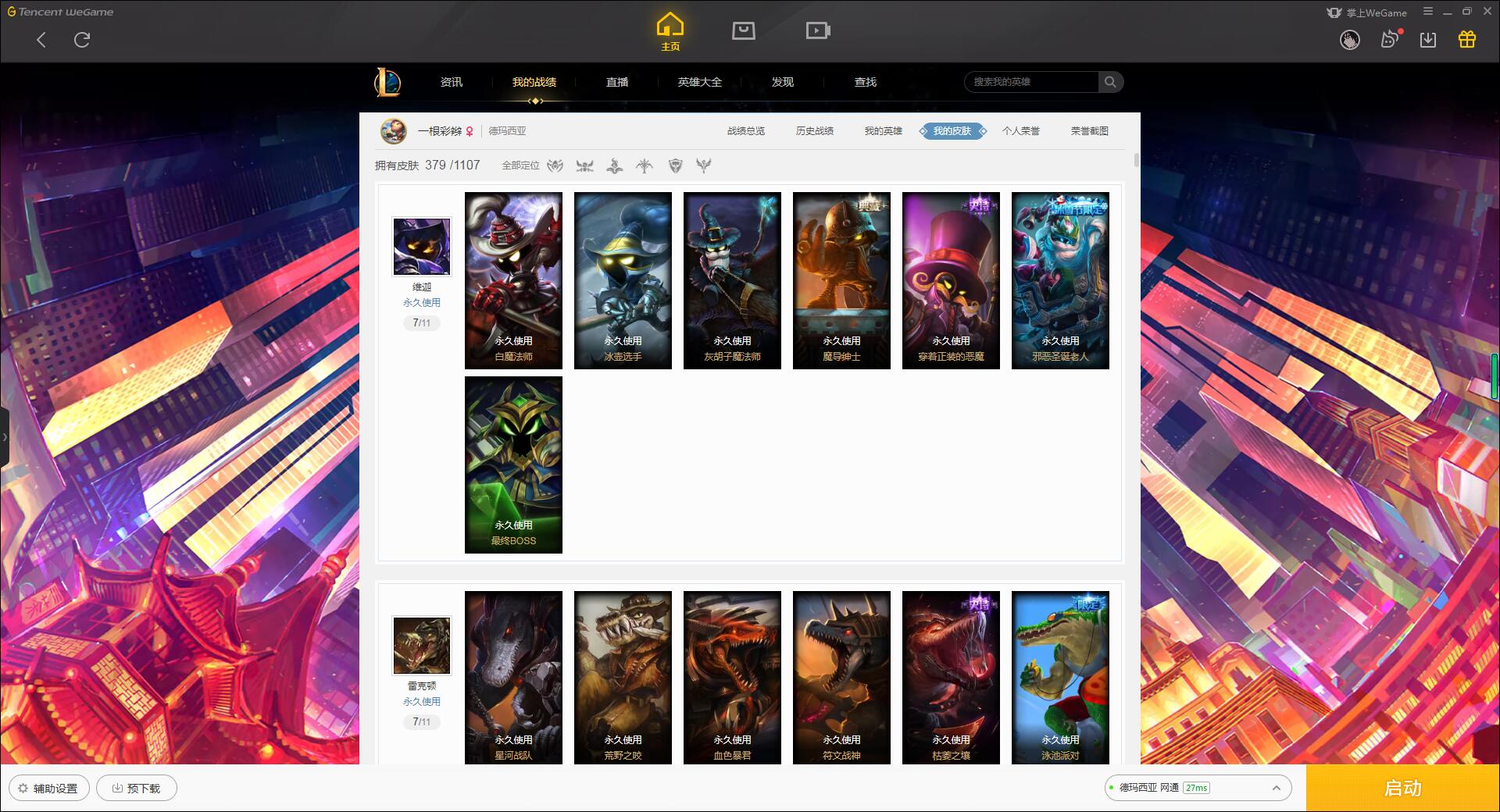Expand the collapsed side panel handle on the left edge

tap(4, 437)
